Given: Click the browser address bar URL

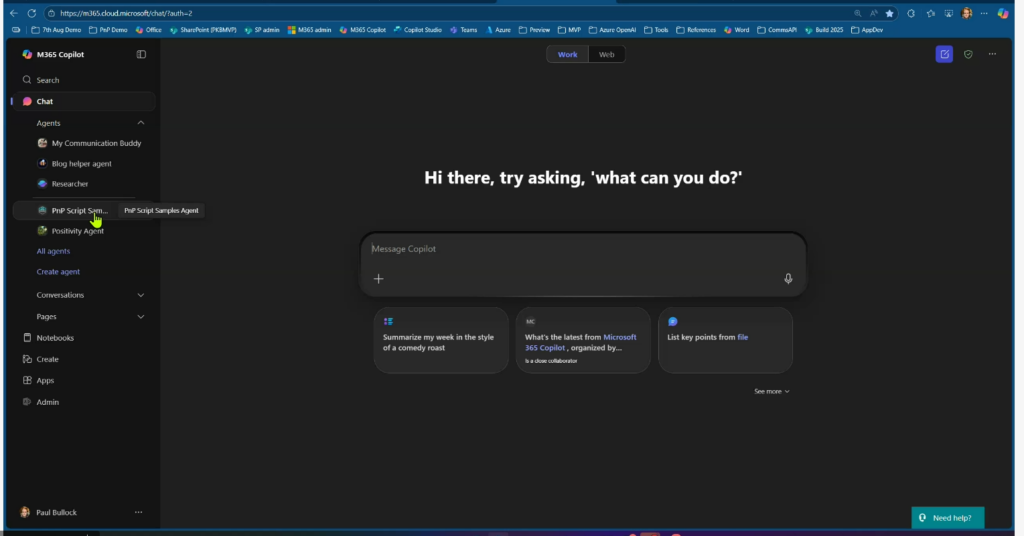Looking at the screenshot, I should [126, 13].
